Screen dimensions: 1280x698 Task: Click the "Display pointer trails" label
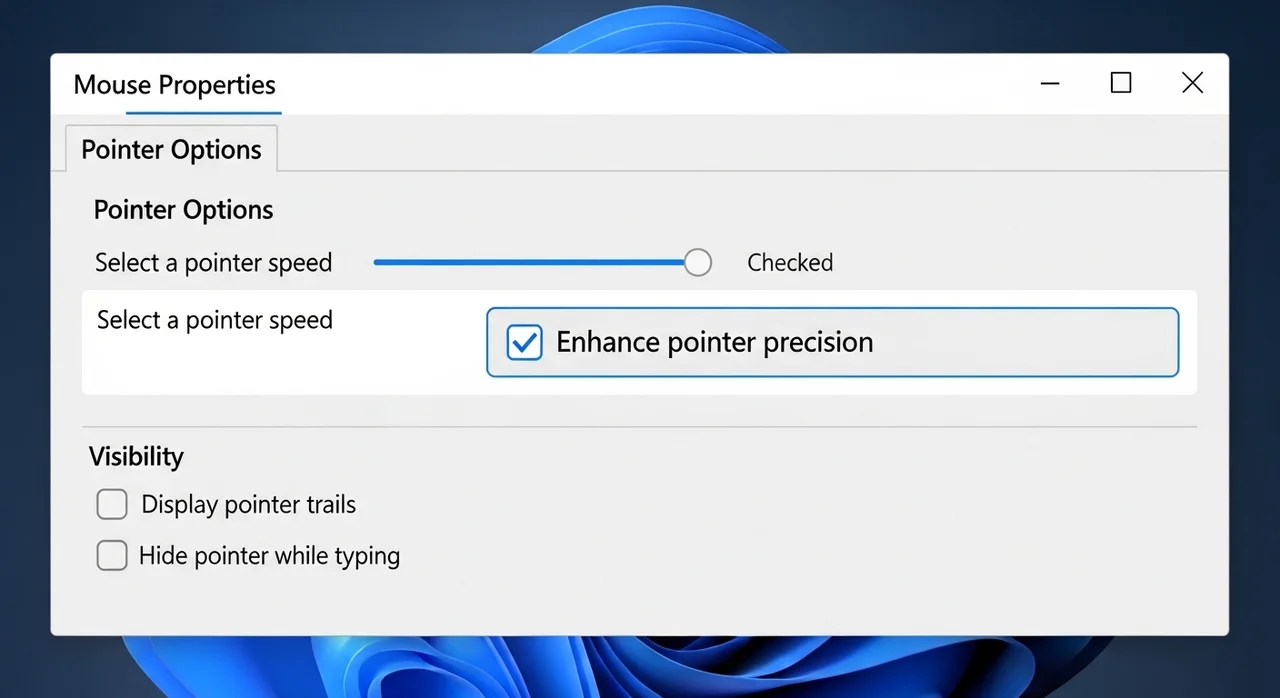pos(248,505)
